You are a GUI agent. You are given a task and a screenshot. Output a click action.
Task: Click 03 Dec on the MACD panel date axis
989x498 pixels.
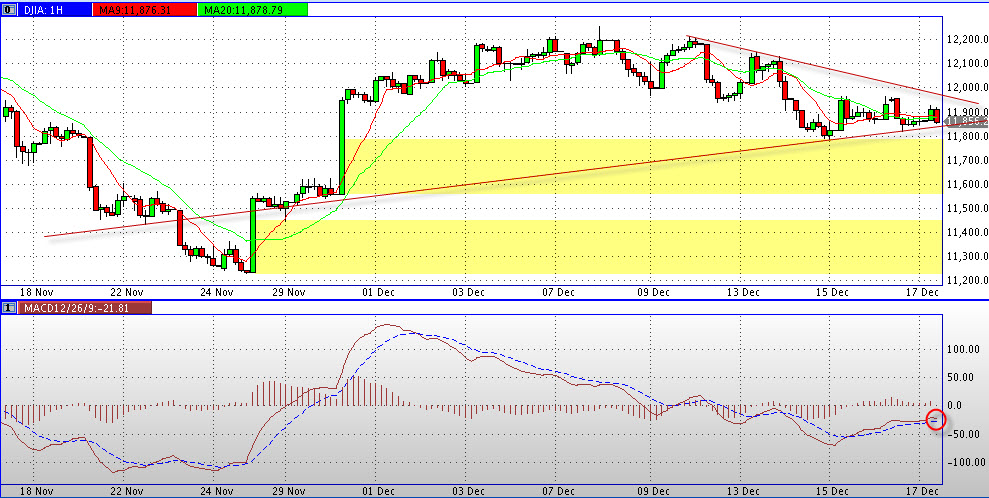[x=467, y=490]
